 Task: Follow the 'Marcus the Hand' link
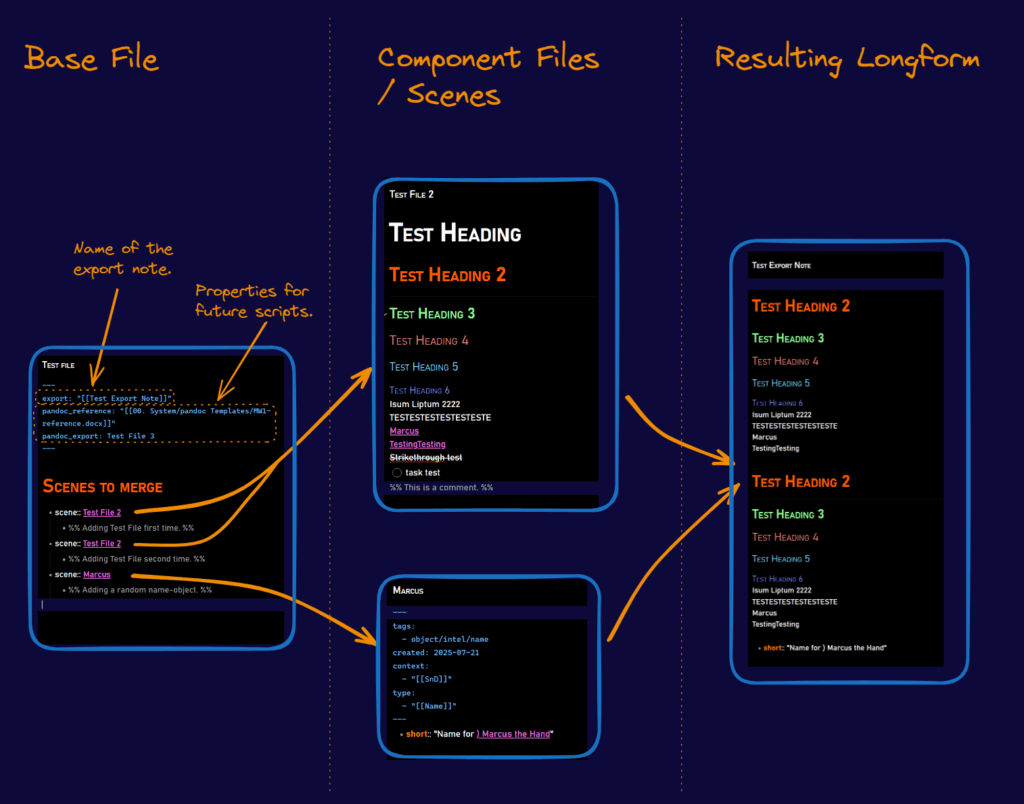click(x=513, y=734)
